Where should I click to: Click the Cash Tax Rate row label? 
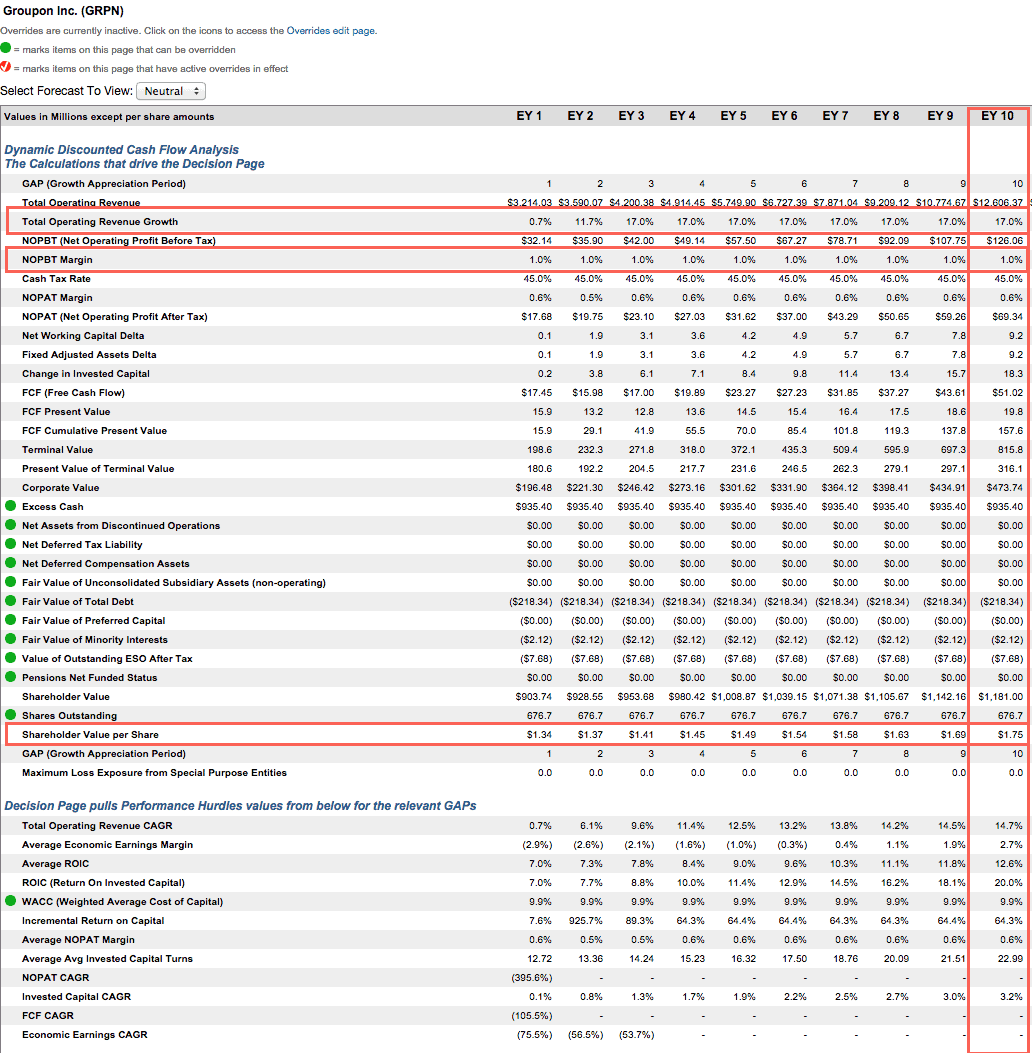tap(56, 279)
